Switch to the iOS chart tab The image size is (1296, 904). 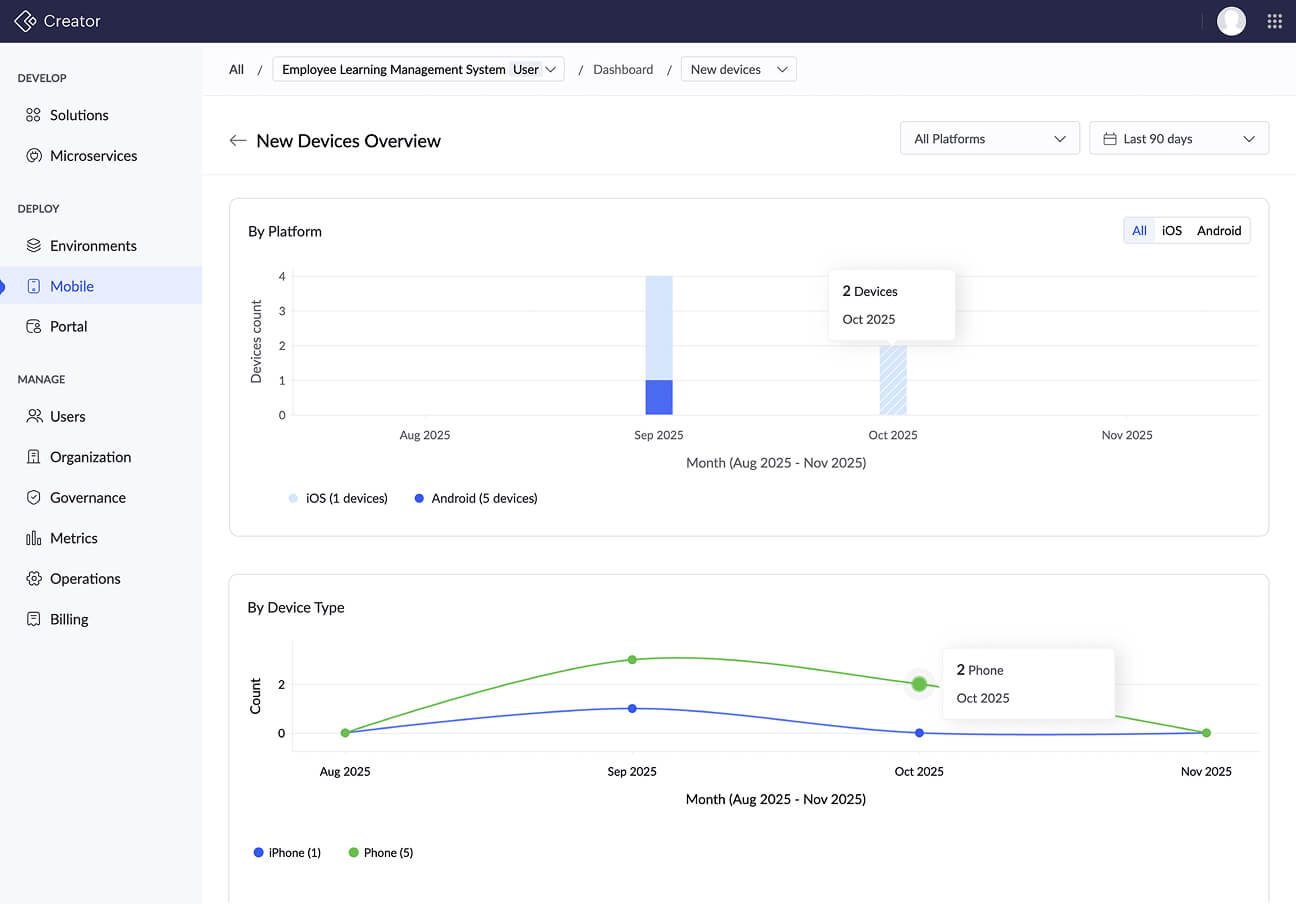(1171, 231)
